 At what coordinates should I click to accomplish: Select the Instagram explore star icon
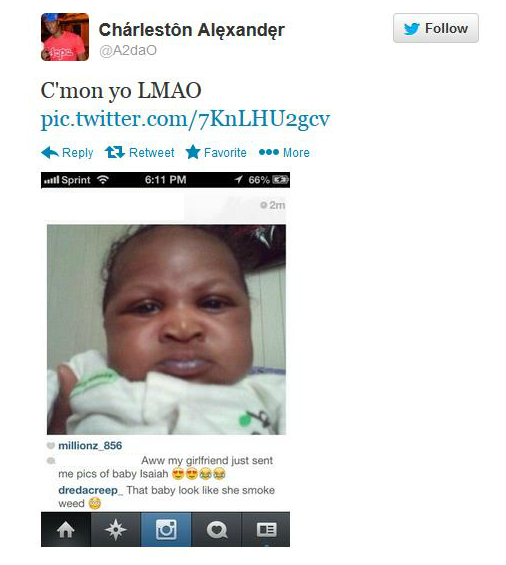coord(115,529)
